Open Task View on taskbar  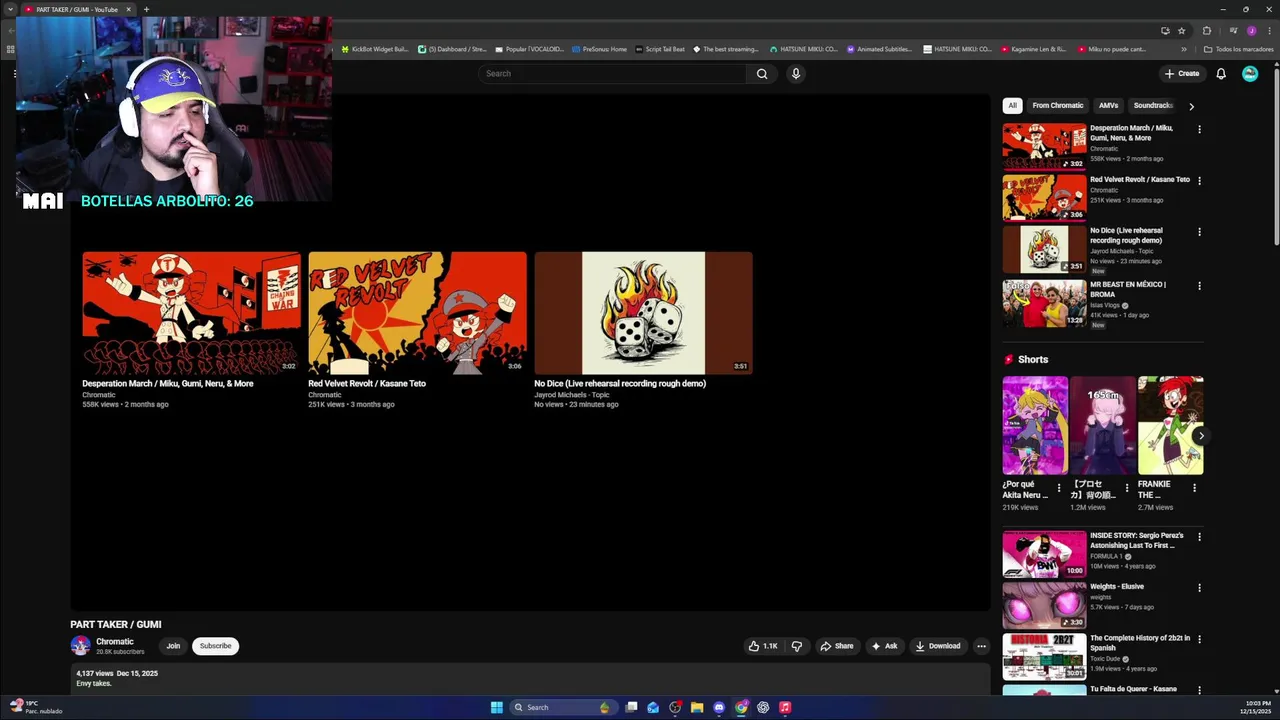(x=631, y=707)
